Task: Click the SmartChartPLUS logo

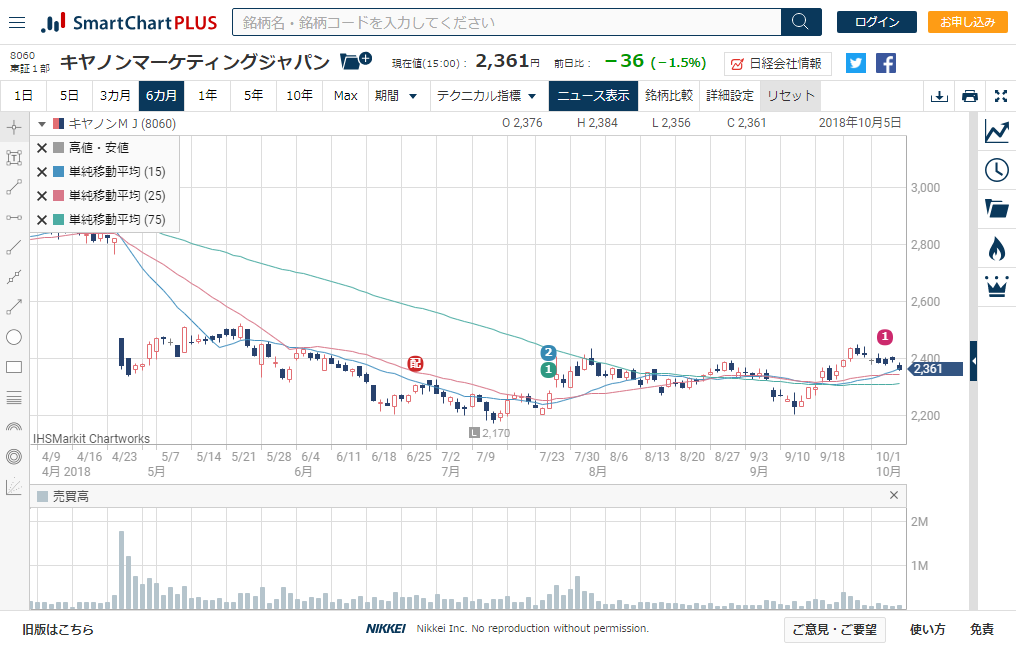Action: (x=128, y=23)
